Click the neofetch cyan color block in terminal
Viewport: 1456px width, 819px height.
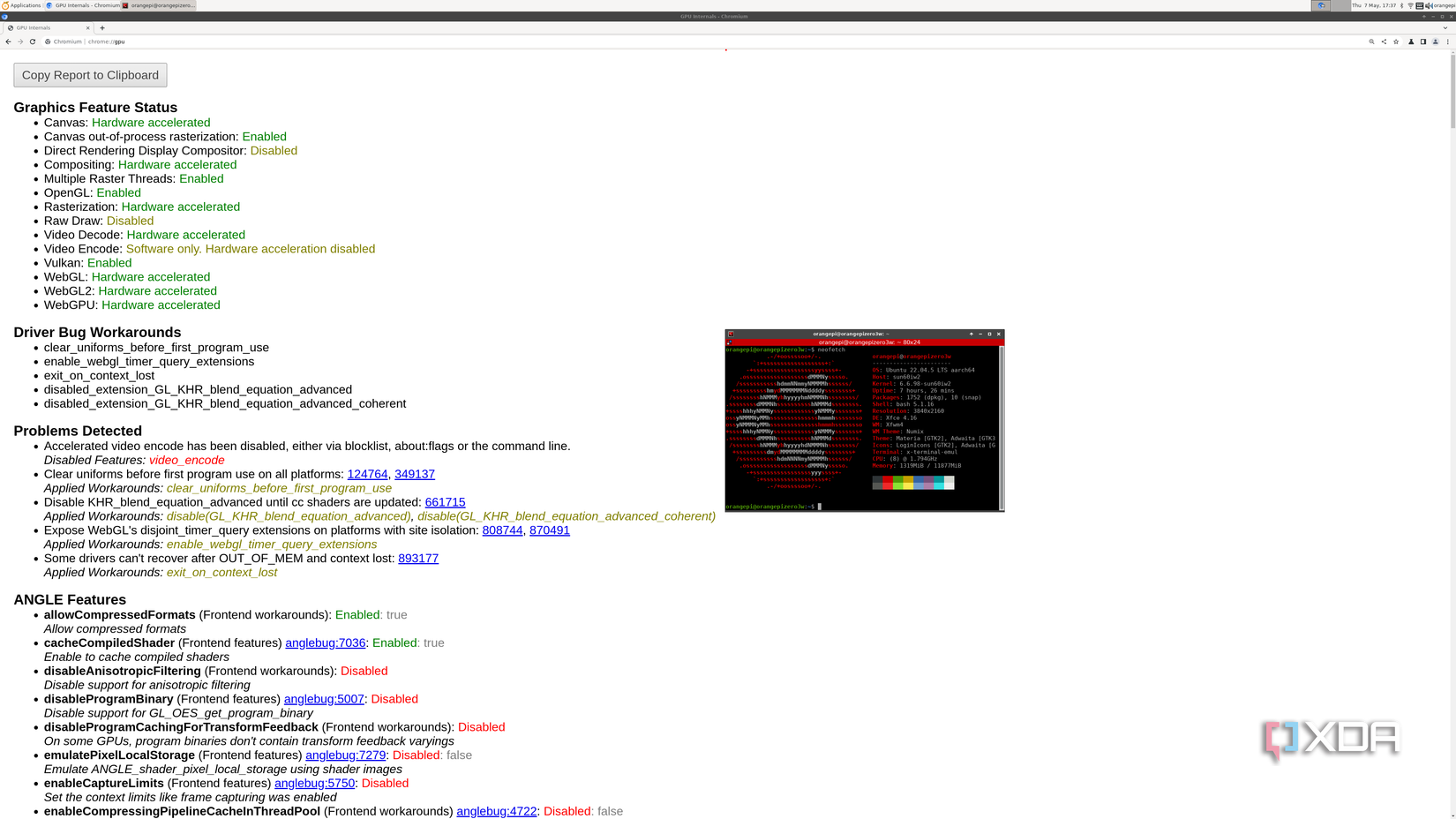click(939, 483)
